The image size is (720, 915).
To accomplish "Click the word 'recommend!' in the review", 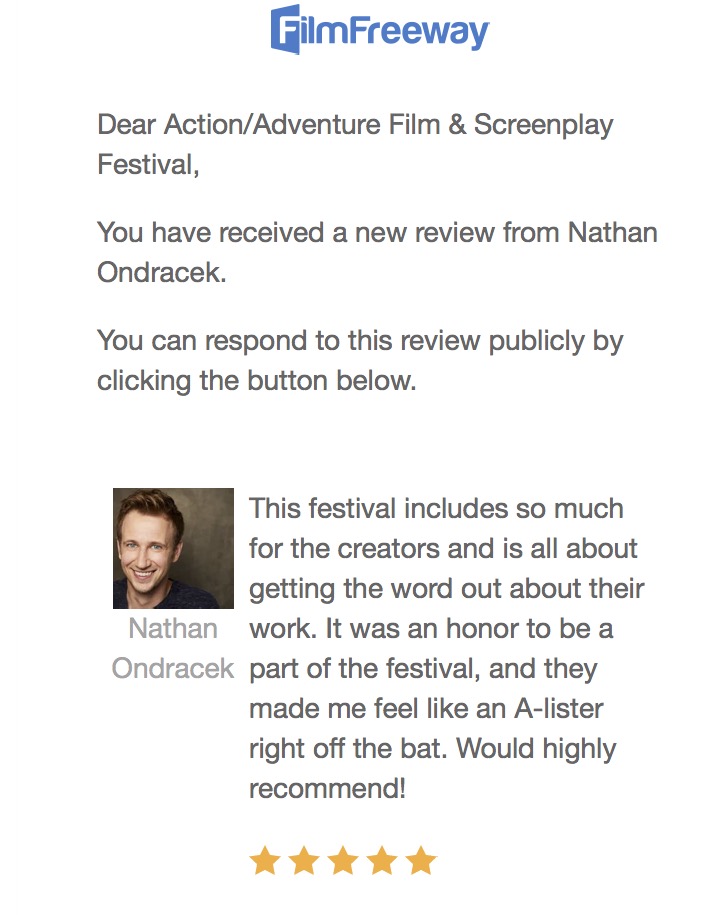I will pos(327,789).
